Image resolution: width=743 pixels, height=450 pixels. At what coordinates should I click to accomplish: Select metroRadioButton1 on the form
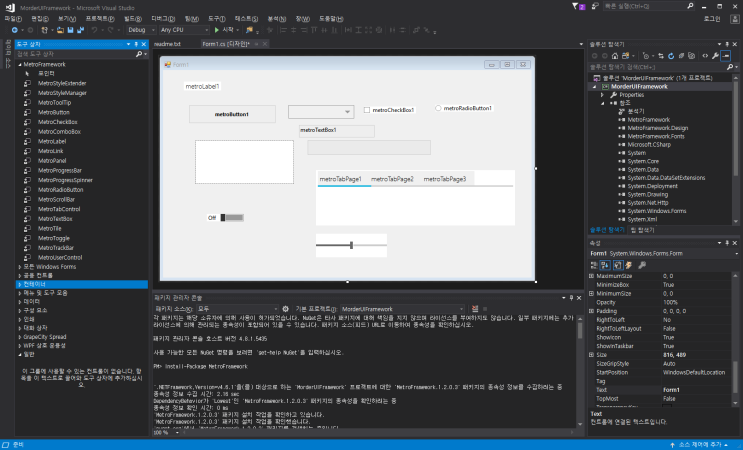point(439,108)
